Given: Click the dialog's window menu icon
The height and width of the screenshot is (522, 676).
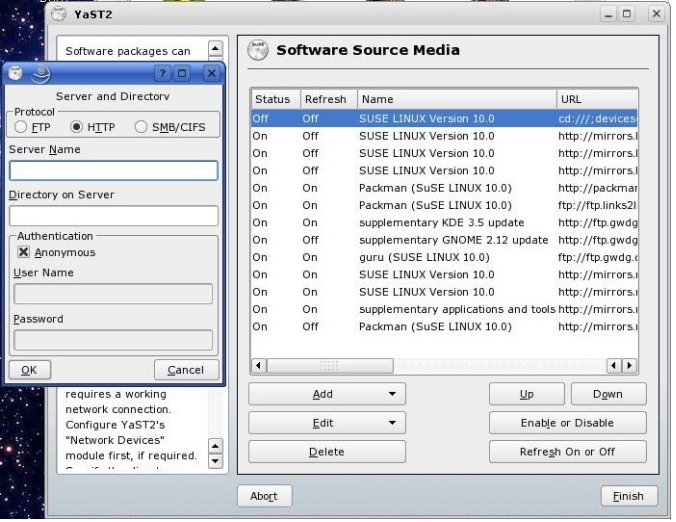Looking at the screenshot, I should (x=16, y=73).
